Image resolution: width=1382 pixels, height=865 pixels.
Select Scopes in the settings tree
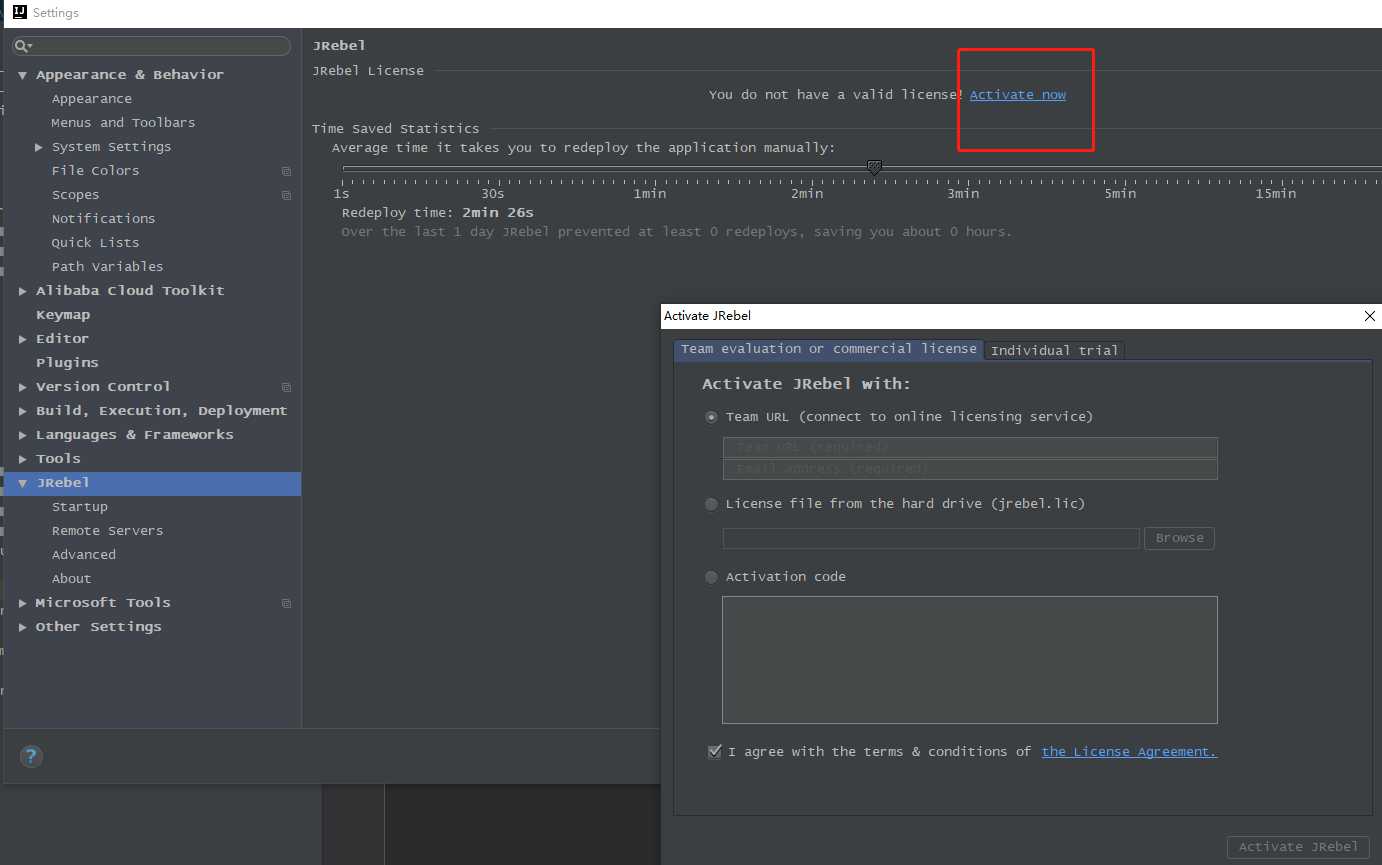click(x=75, y=195)
